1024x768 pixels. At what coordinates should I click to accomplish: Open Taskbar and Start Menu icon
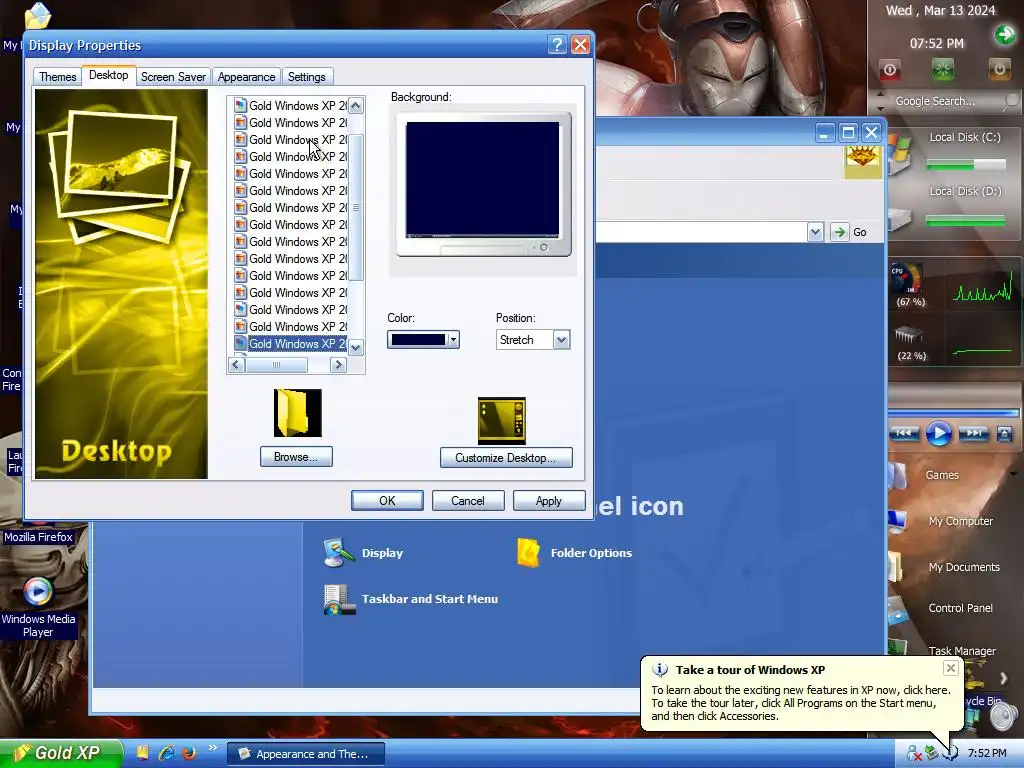(x=339, y=600)
